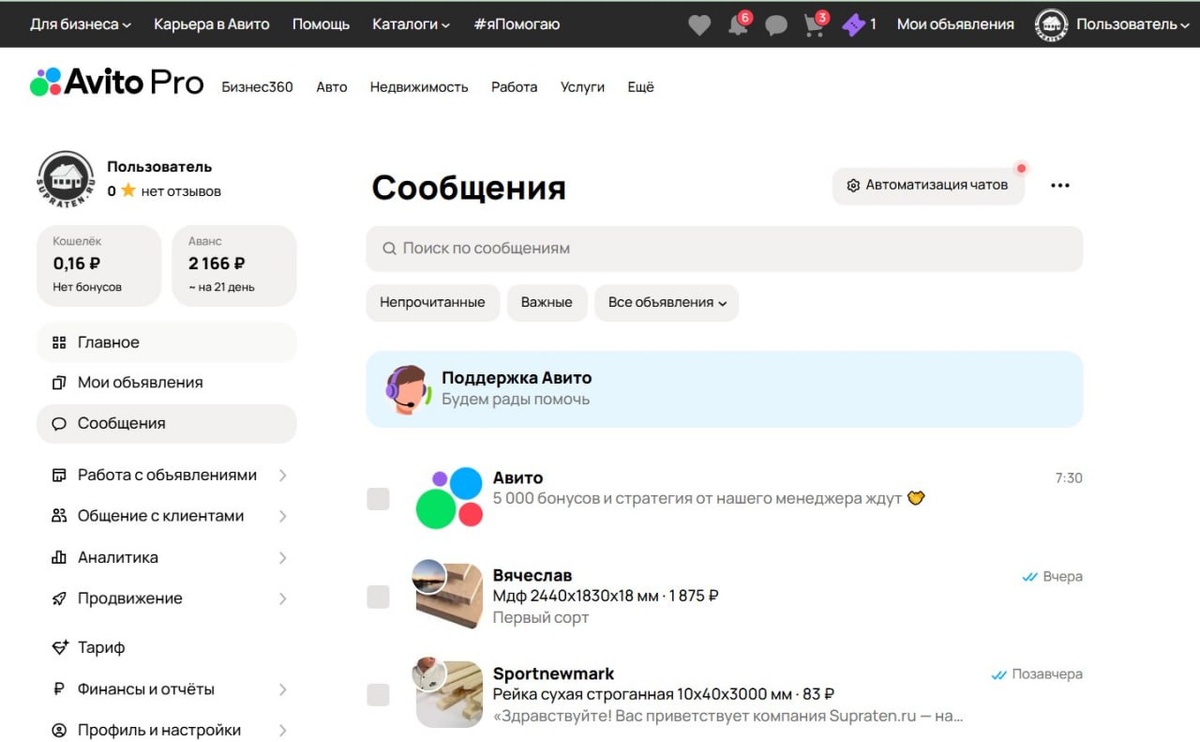Click Поиск по сообщениям field
Image resolution: width=1200 pixels, height=742 pixels.
click(724, 248)
